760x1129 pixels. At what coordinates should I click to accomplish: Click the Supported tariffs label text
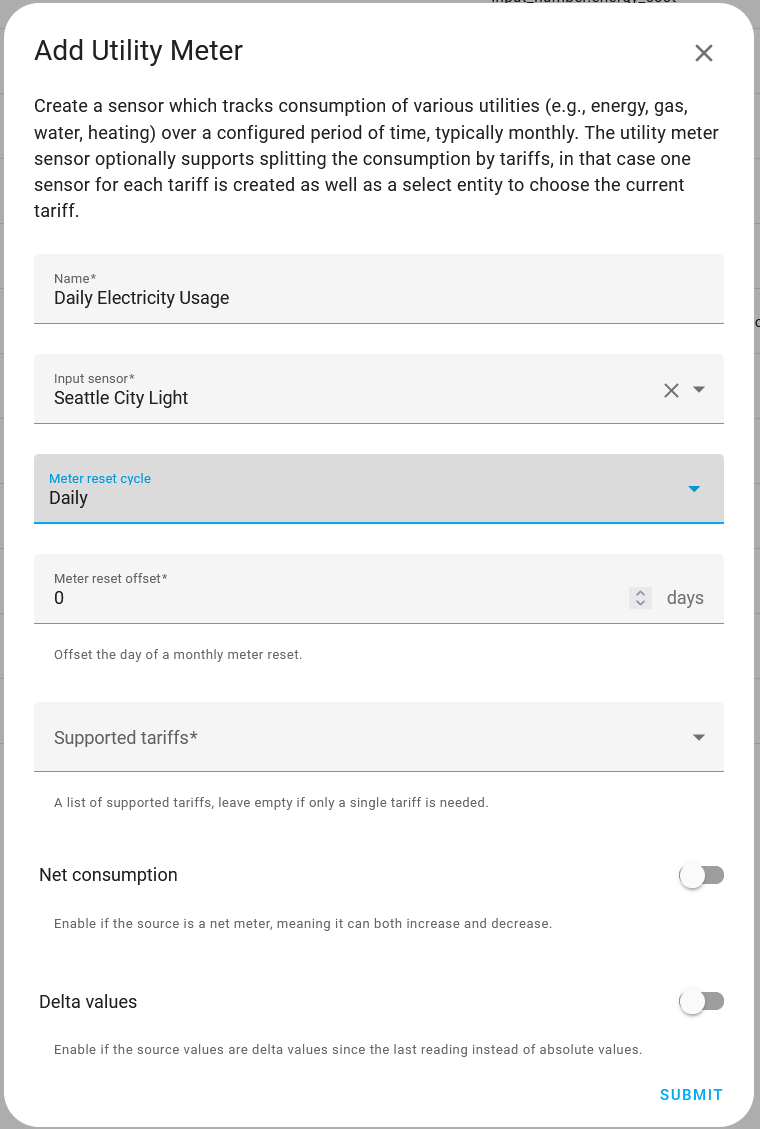click(x=126, y=737)
